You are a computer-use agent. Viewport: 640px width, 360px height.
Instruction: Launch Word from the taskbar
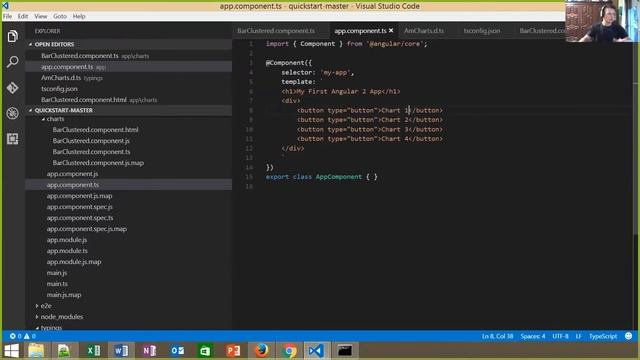tap(121, 351)
